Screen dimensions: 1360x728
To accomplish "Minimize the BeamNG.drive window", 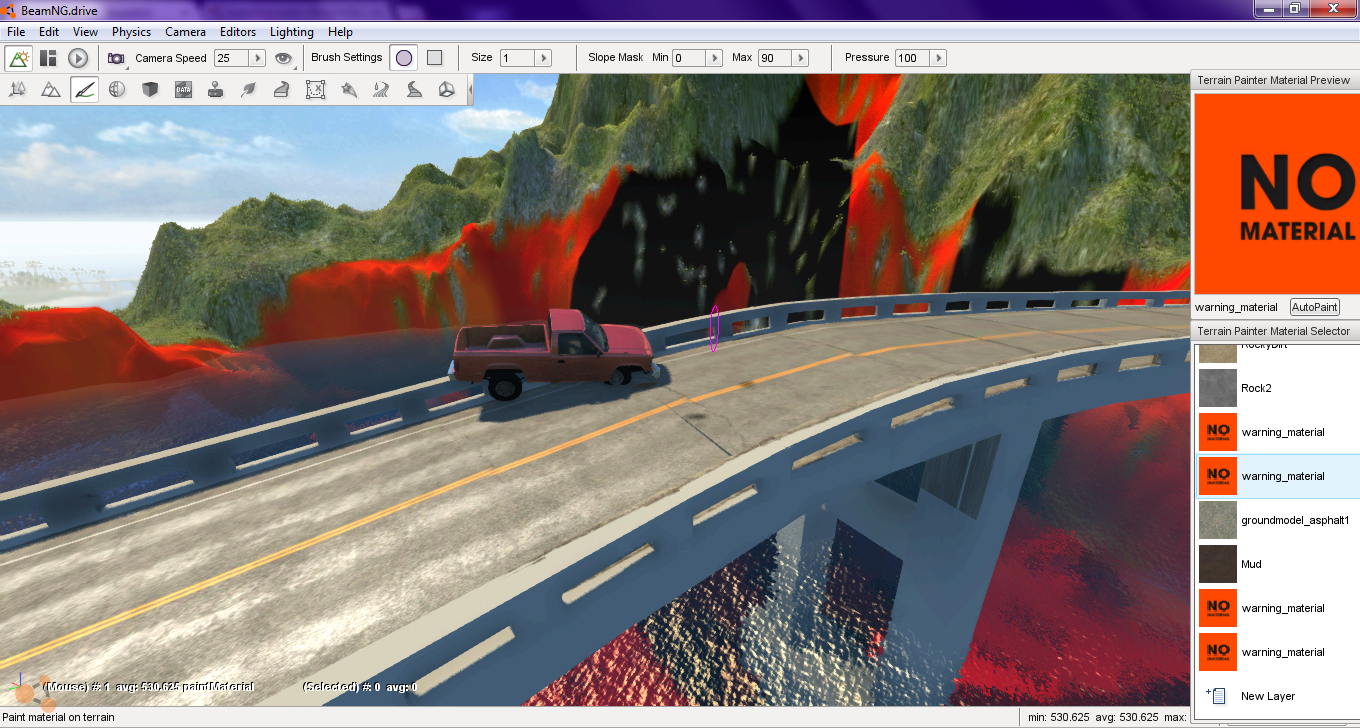I will (1268, 8).
